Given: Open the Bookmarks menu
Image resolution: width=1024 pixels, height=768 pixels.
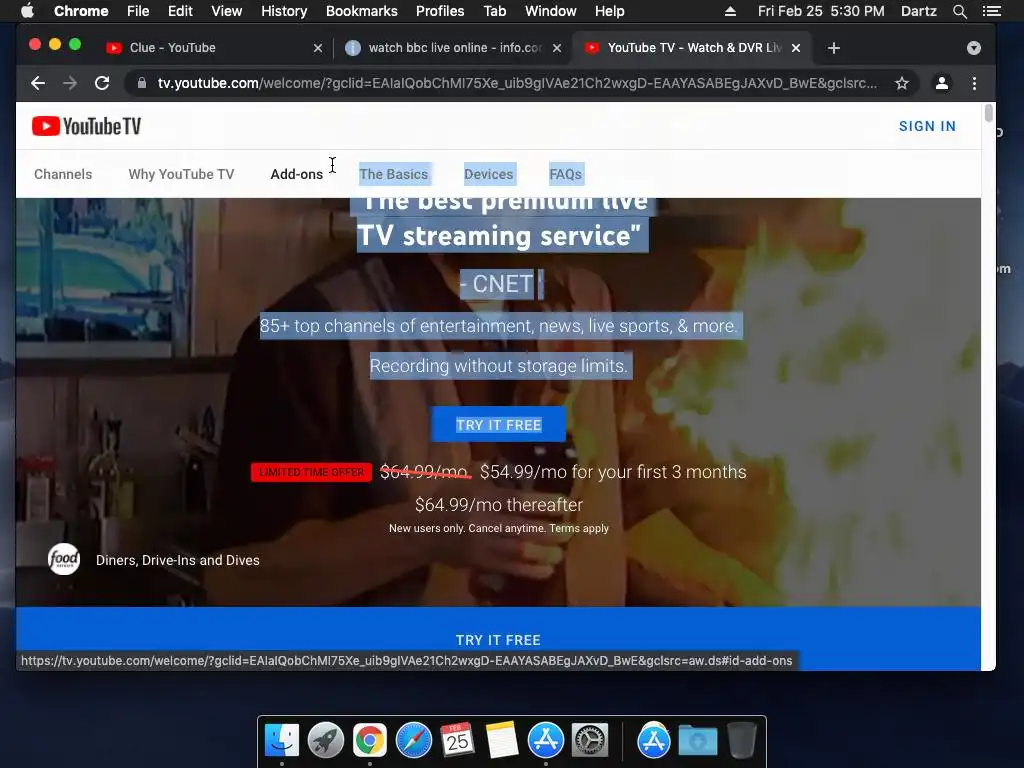Looking at the screenshot, I should [x=362, y=11].
